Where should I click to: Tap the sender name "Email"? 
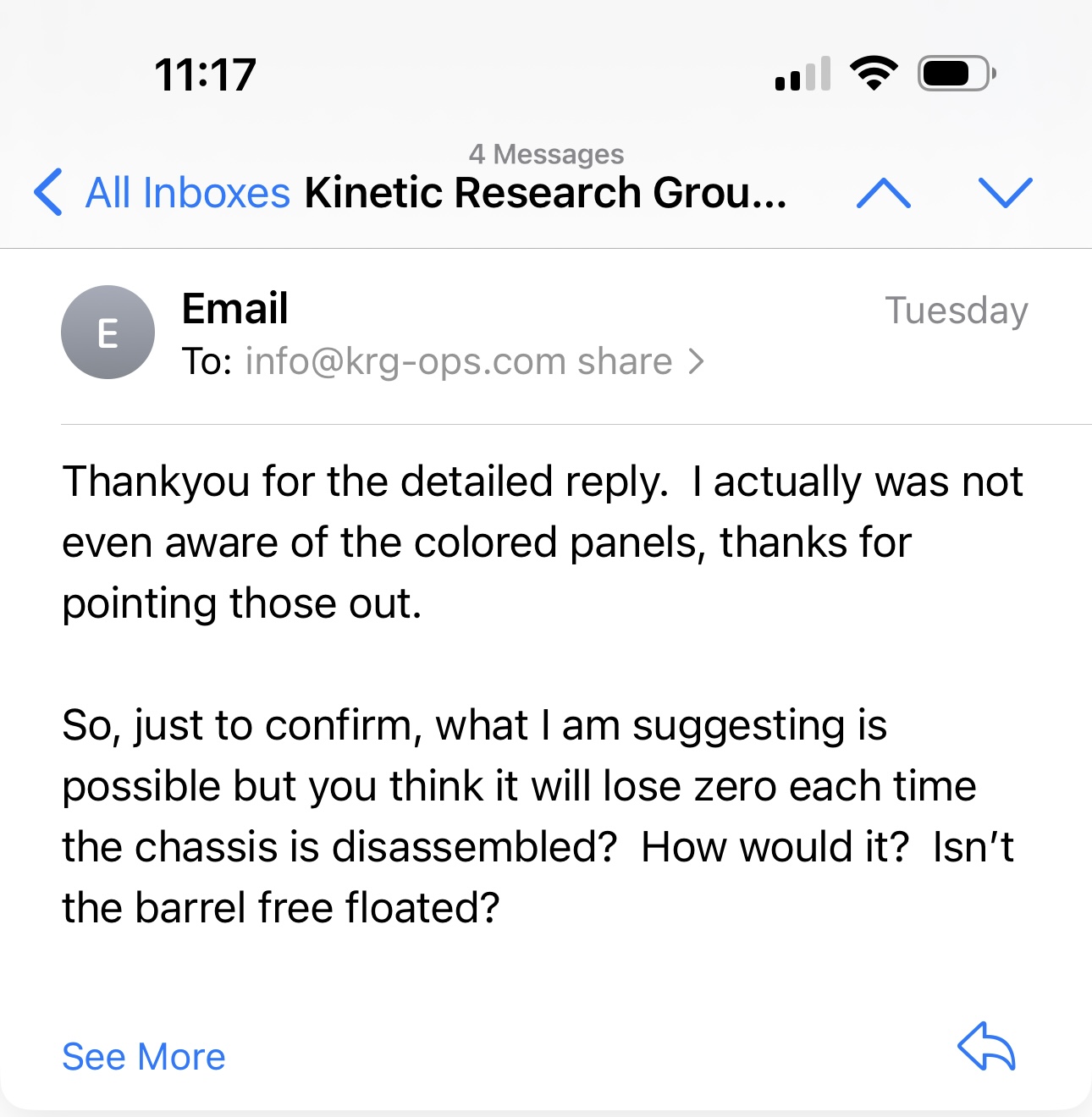click(235, 308)
